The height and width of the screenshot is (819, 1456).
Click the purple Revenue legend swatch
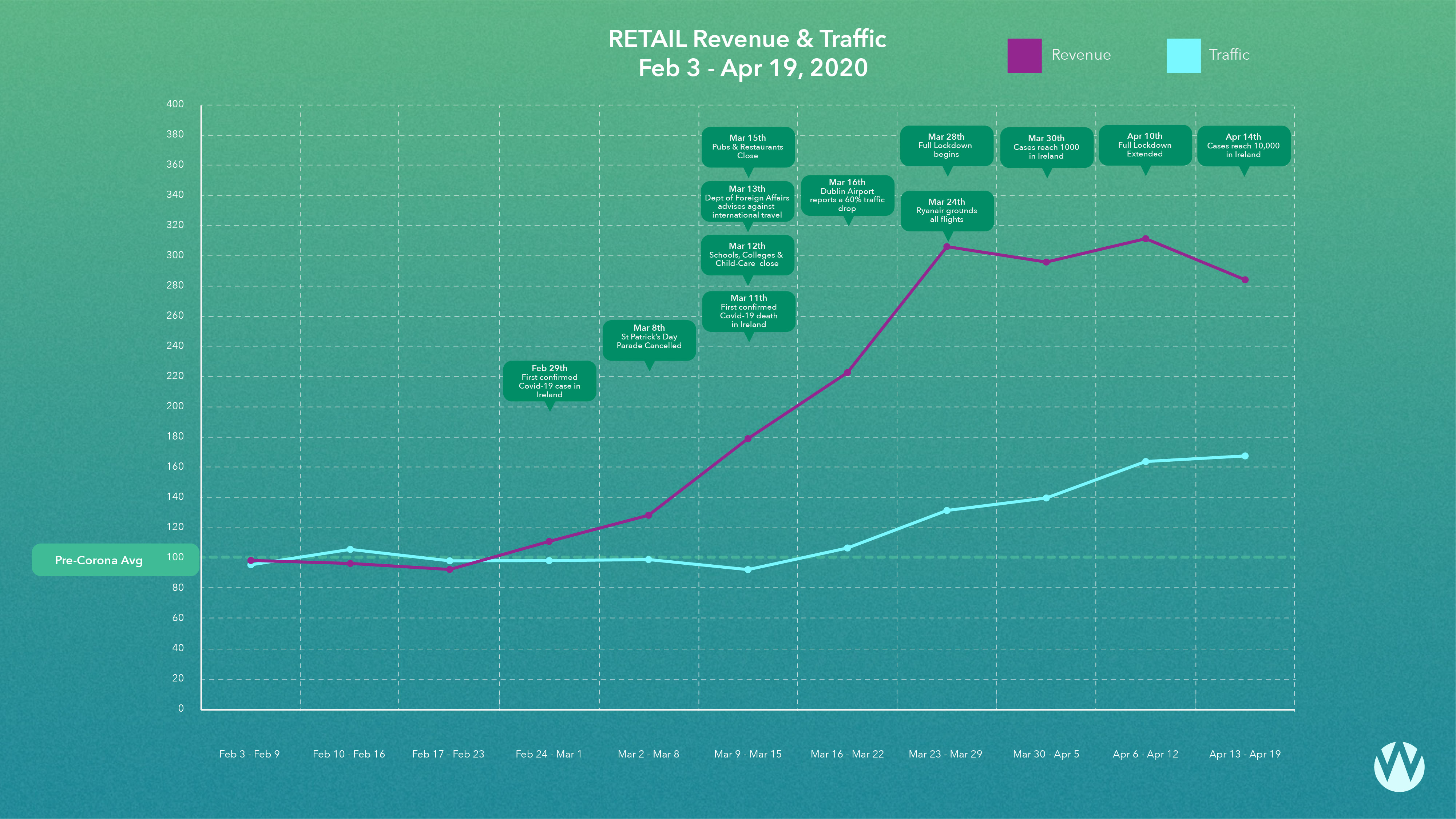pos(1024,55)
